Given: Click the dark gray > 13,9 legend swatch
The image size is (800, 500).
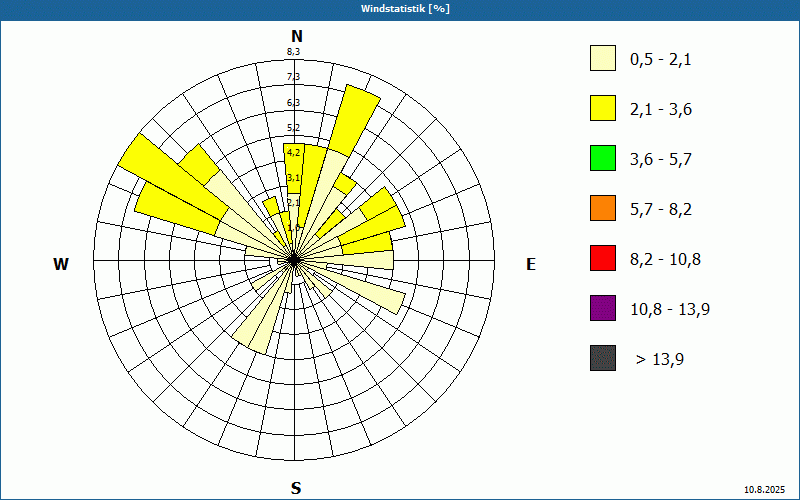Looking at the screenshot, I should point(603,358).
